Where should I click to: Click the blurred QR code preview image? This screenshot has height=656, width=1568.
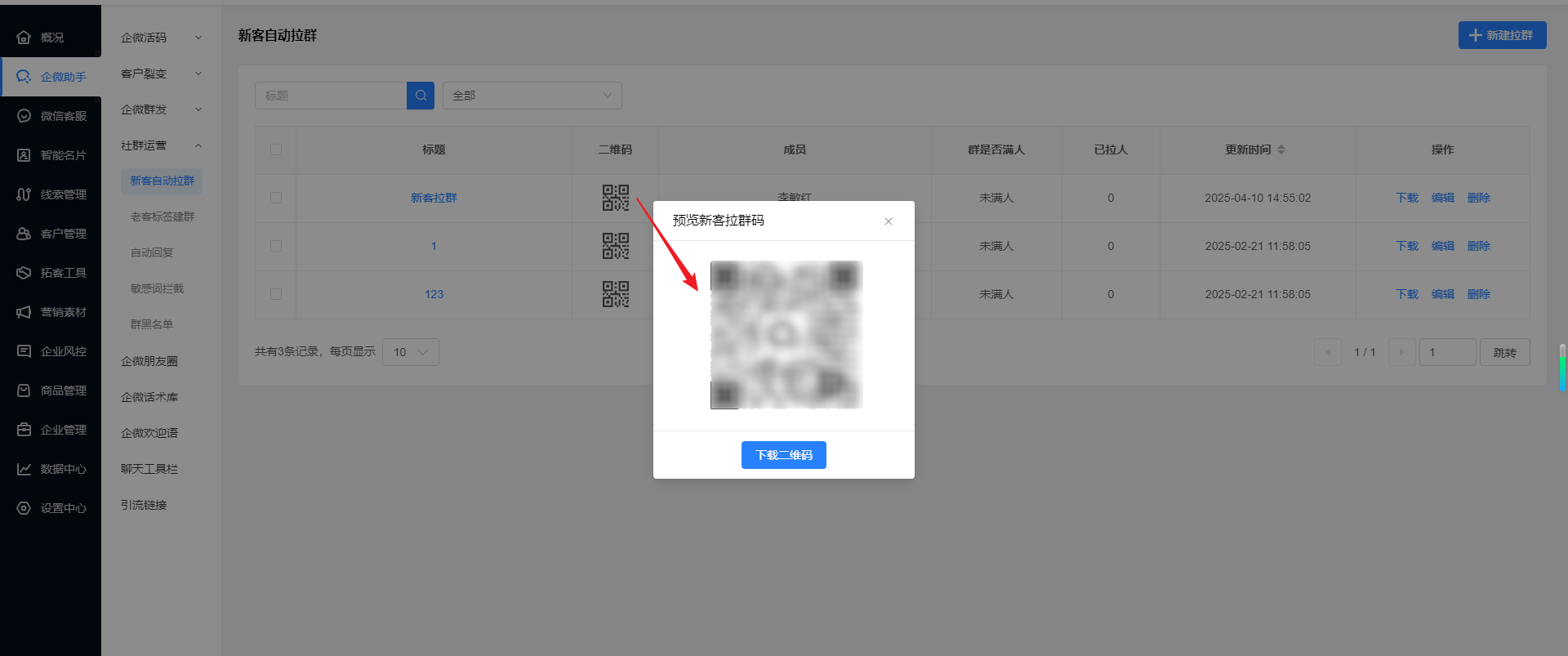tap(786, 335)
